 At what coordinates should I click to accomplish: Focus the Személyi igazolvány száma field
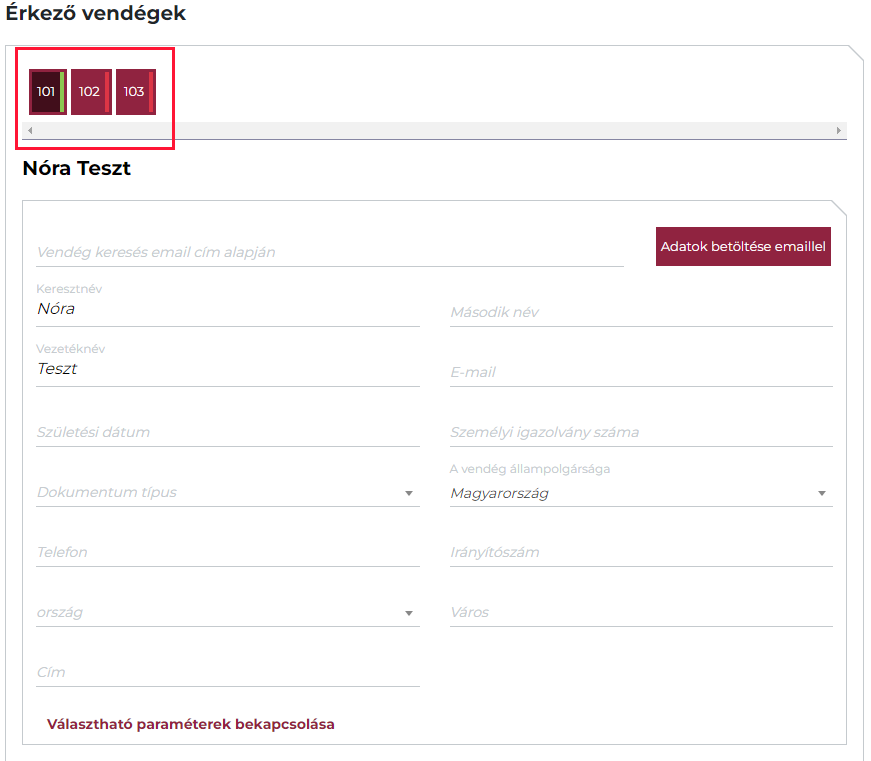click(x=640, y=433)
